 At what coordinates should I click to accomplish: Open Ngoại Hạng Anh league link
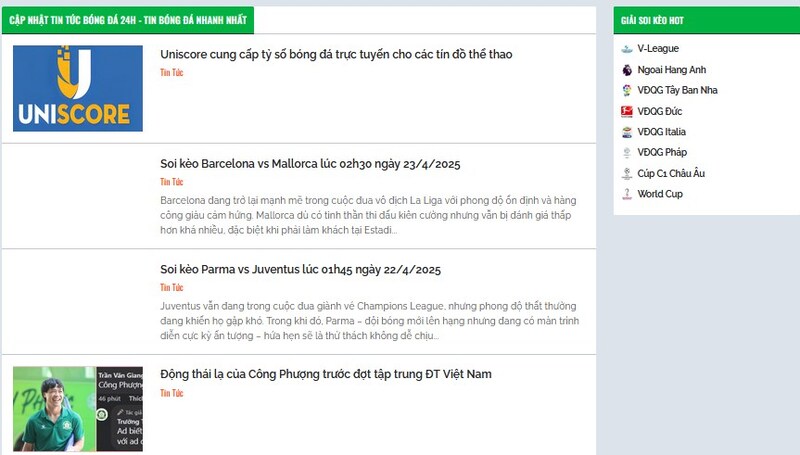click(x=671, y=70)
